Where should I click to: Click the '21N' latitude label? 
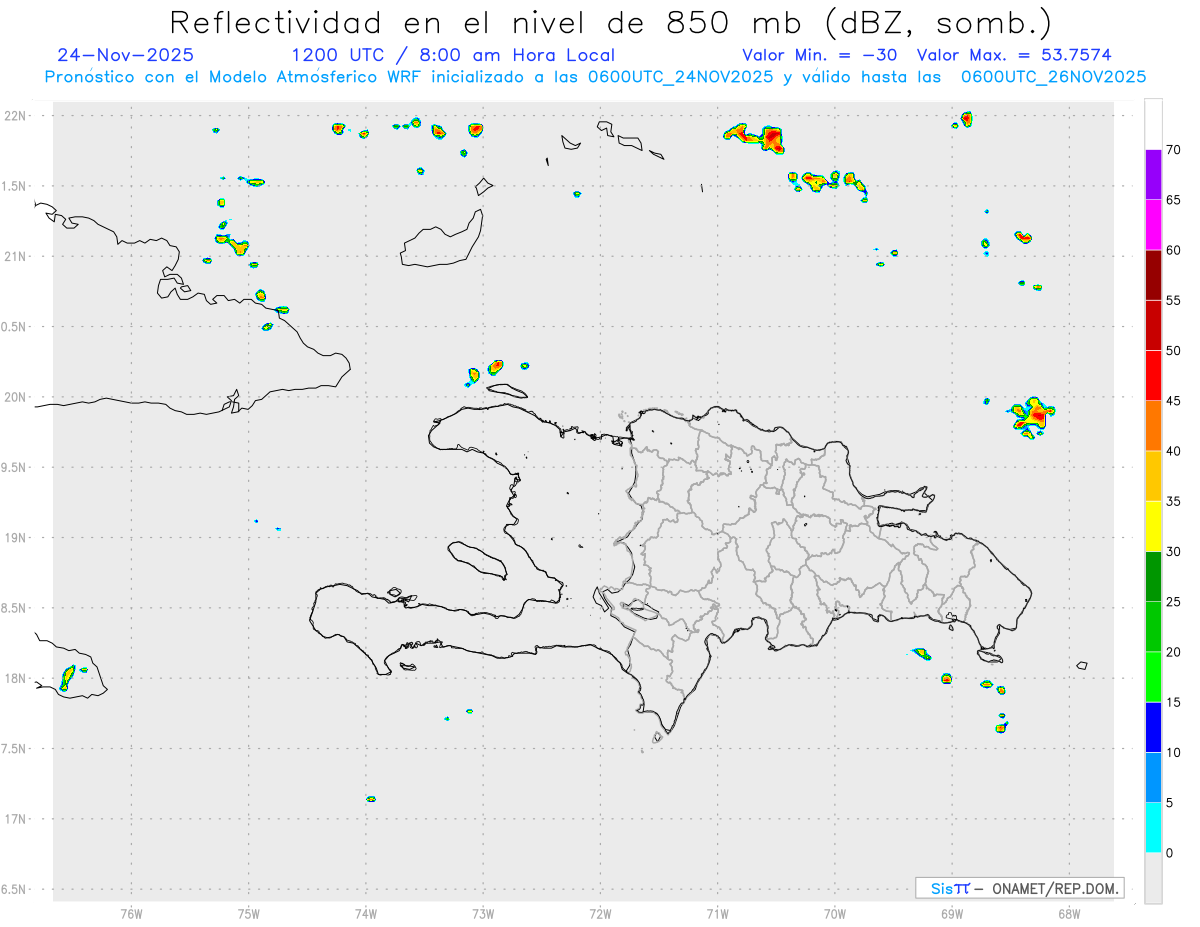pos(17,256)
